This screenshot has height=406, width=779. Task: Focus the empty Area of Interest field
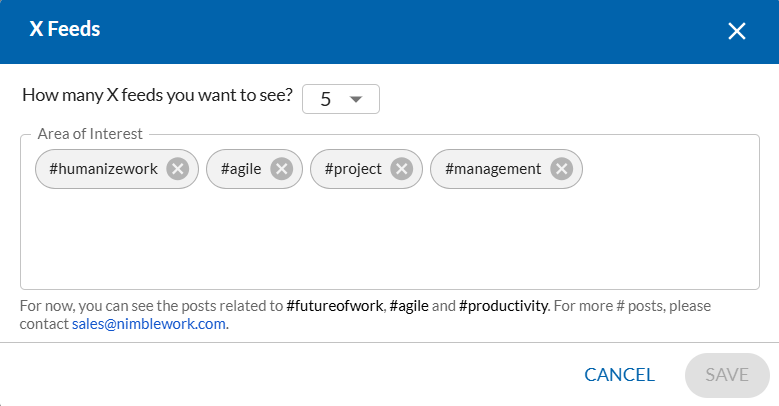point(390,239)
